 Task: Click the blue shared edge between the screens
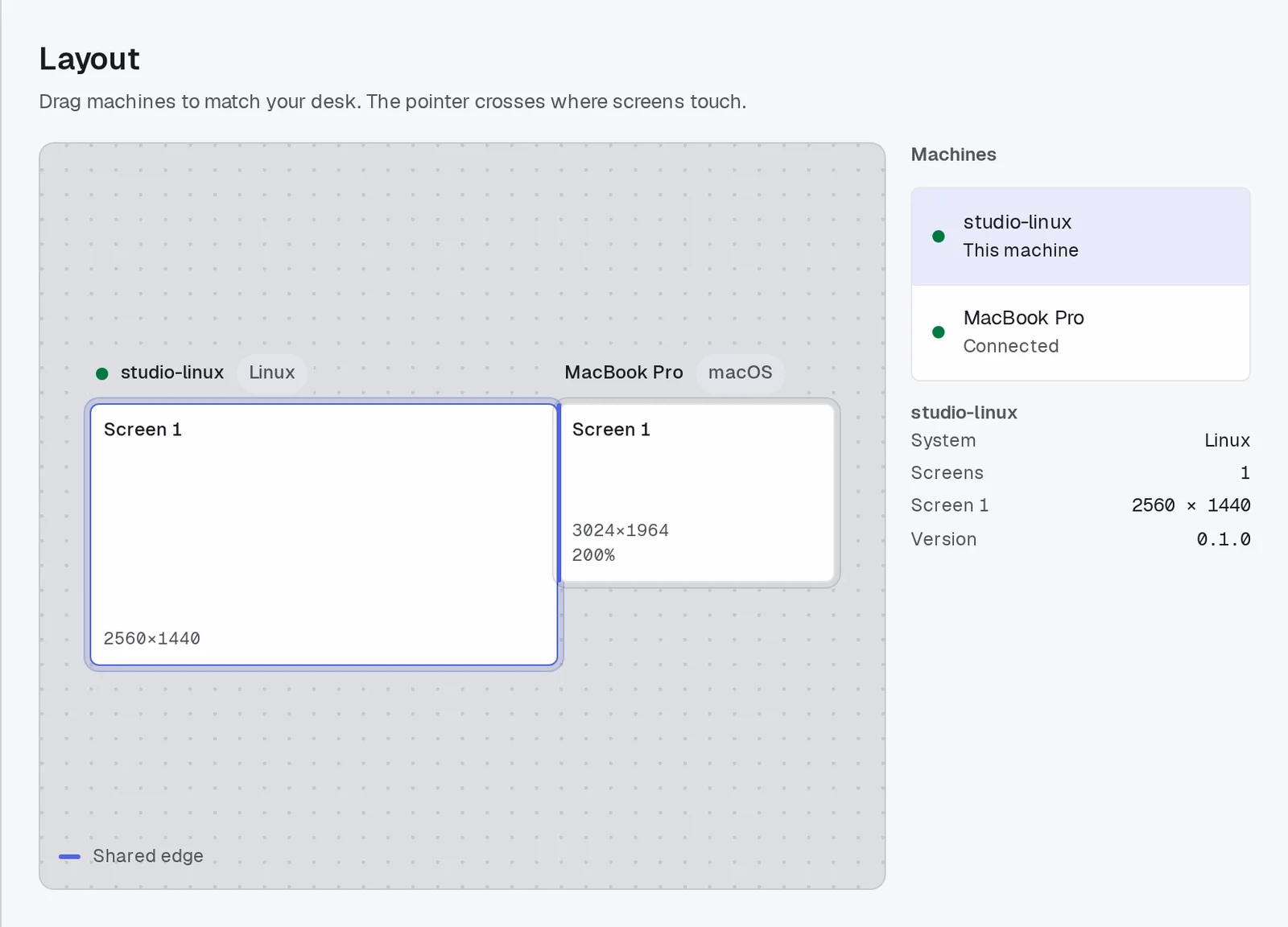(x=559, y=492)
